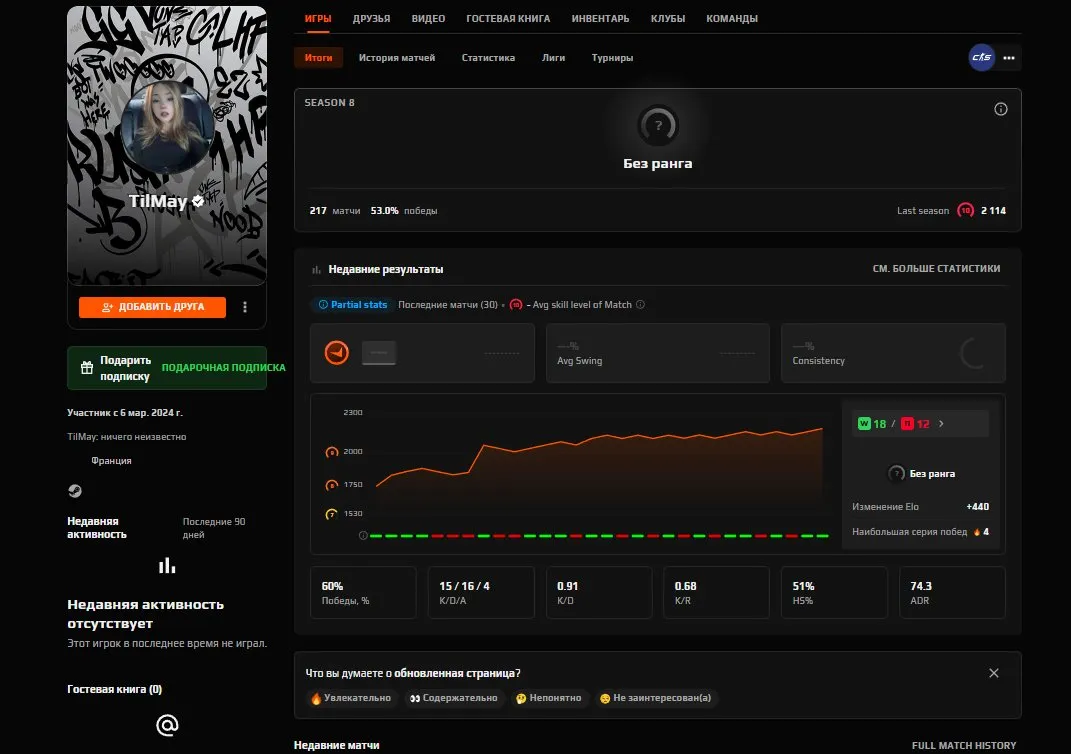1071x754 pixels.
Task: Click the verified badge next to TilMay
Action: point(198,201)
